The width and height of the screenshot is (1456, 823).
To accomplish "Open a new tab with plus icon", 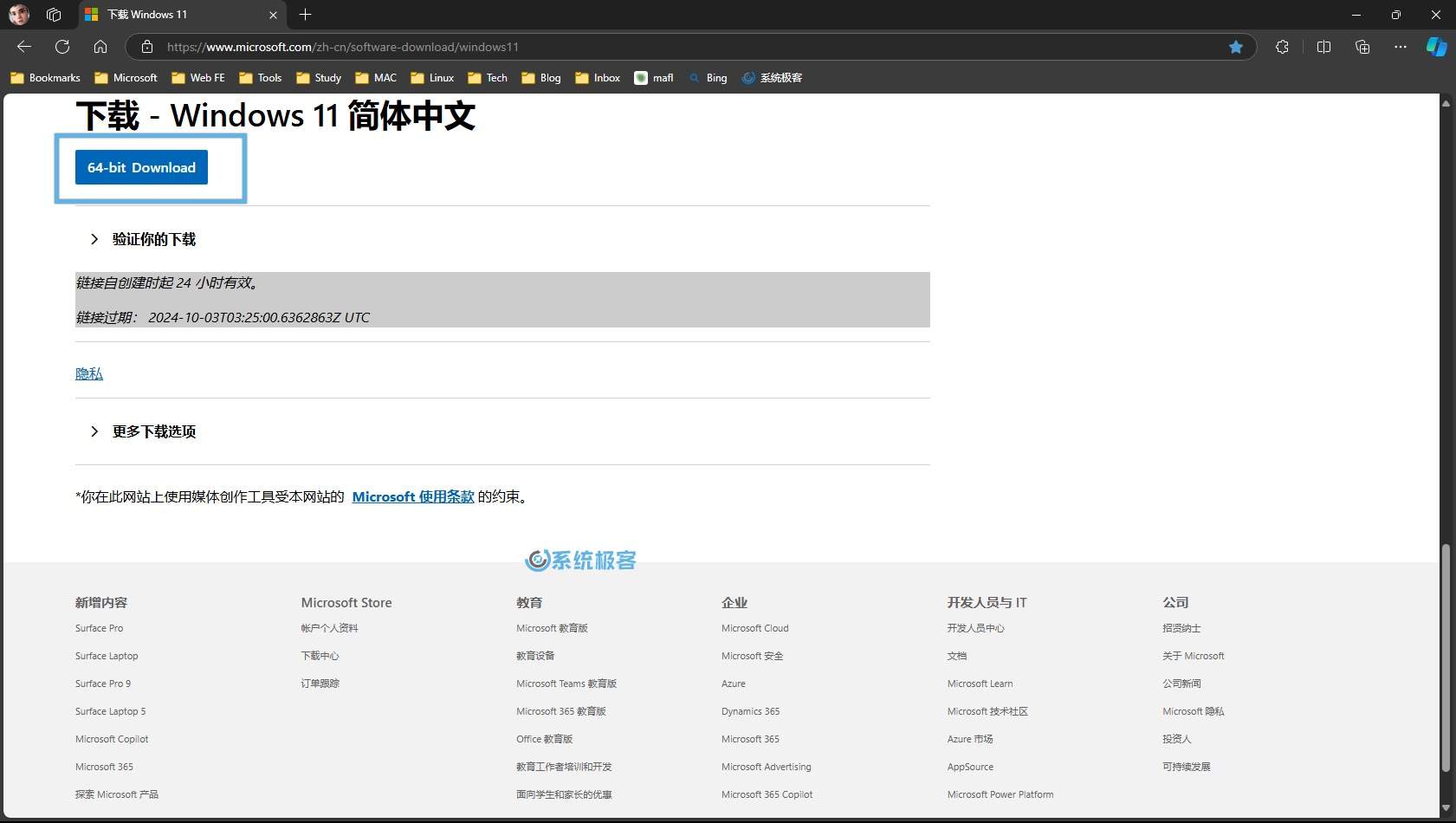I will pos(305,15).
